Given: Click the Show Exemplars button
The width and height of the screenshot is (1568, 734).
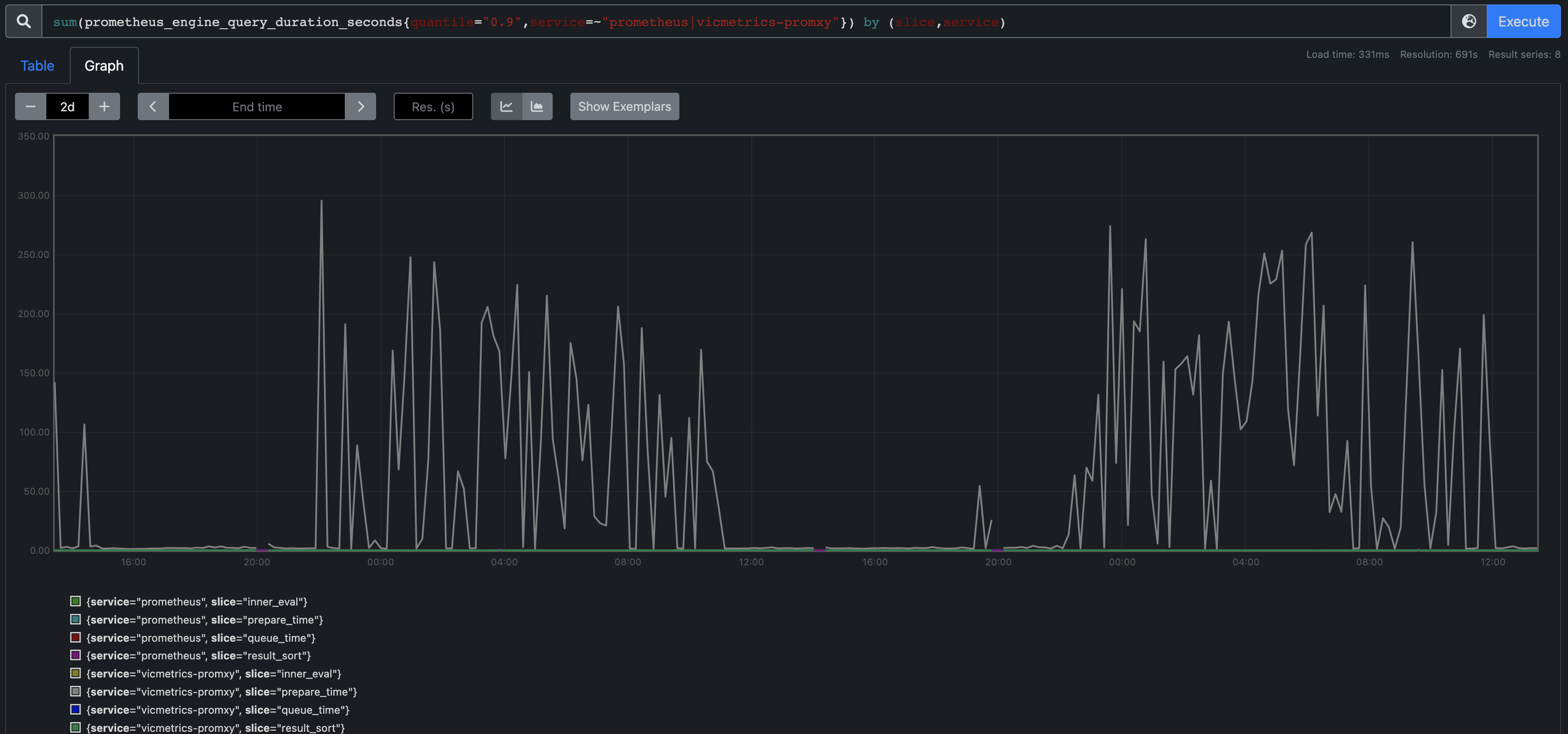Looking at the screenshot, I should tap(624, 106).
